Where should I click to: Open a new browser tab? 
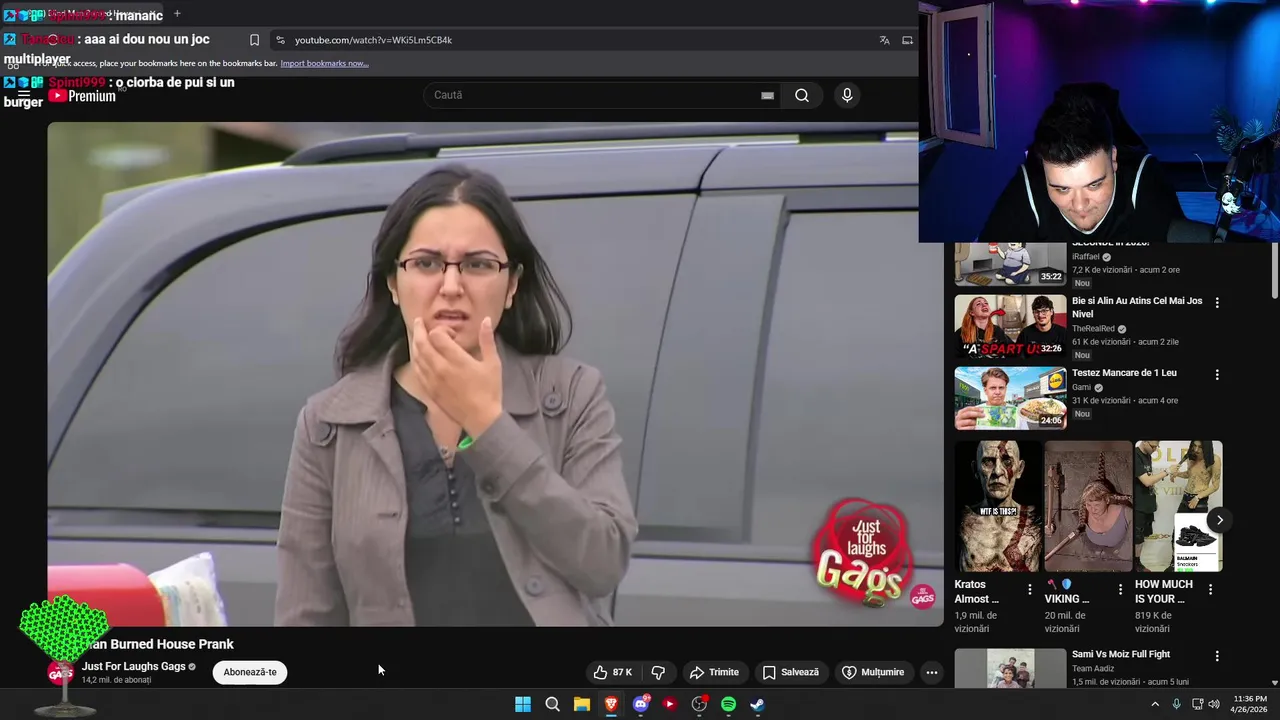(x=177, y=13)
